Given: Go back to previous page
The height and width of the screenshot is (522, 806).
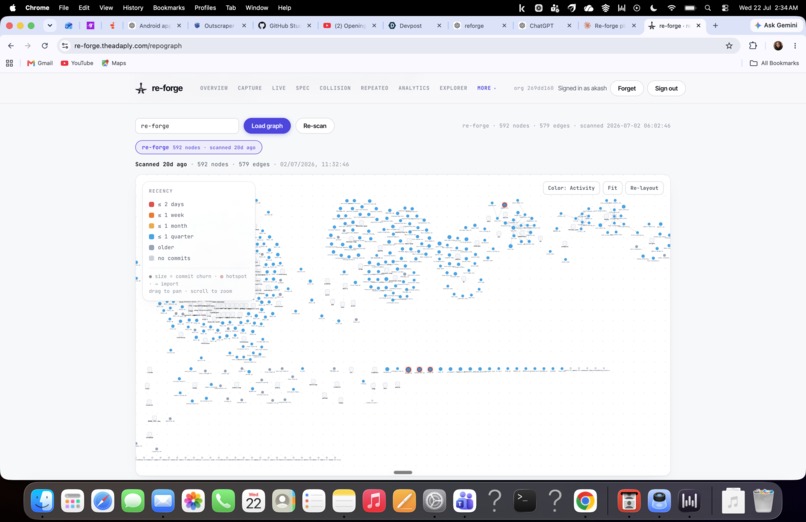Looking at the screenshot, I should click(x=11, y=46).
